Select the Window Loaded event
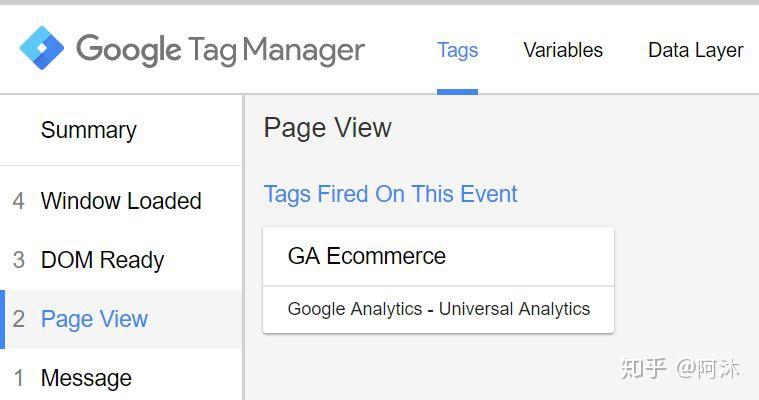Screen dimensions: 759x400 coord(121,201)
